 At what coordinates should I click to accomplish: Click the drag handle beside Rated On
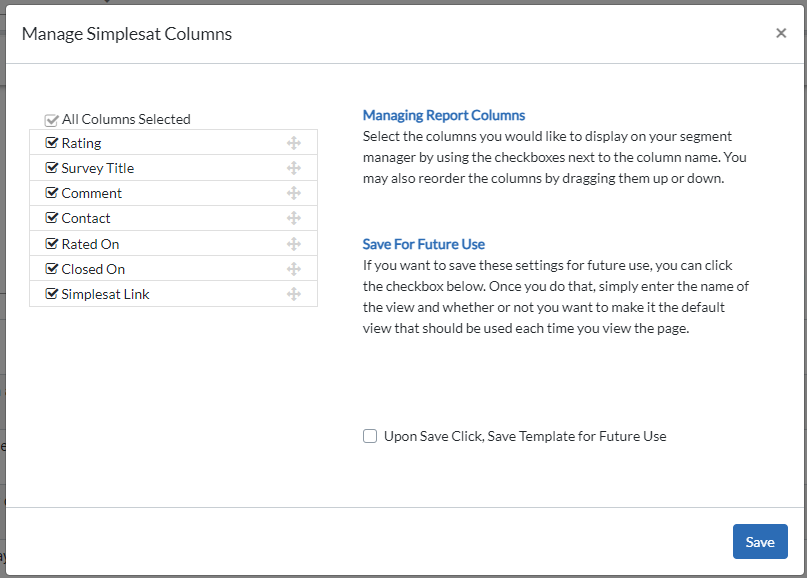[x=294, y=243]
